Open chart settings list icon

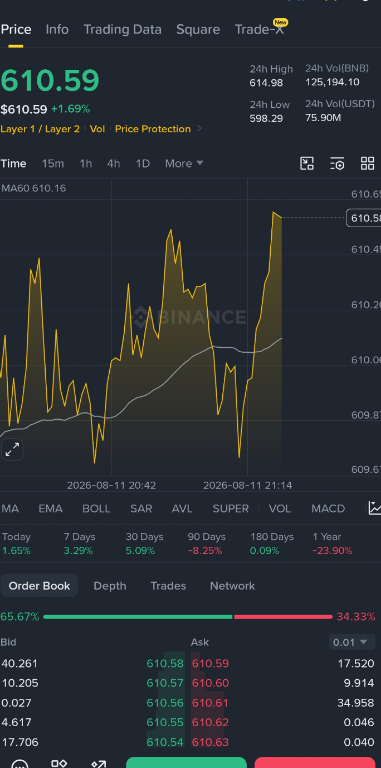(x=337, y=164)
